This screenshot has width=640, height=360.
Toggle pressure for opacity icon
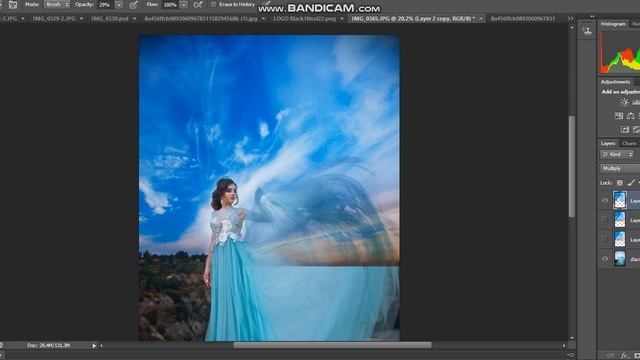[133, 5]
